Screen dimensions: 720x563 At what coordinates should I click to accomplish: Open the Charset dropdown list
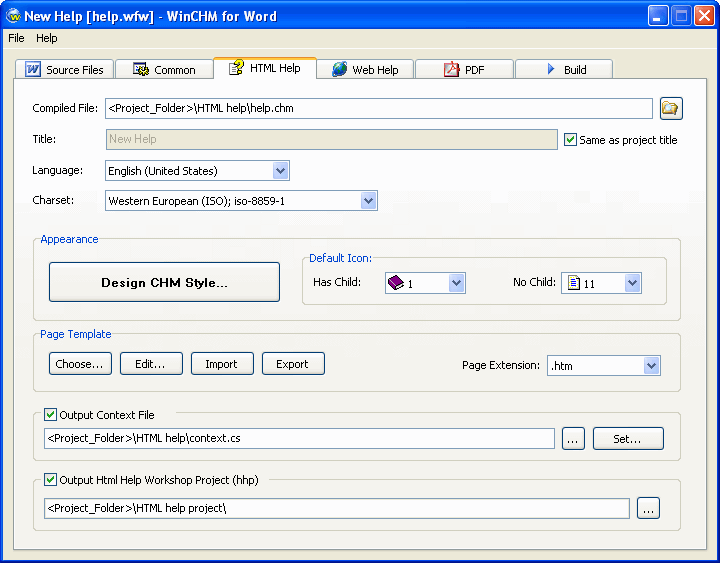368,201
